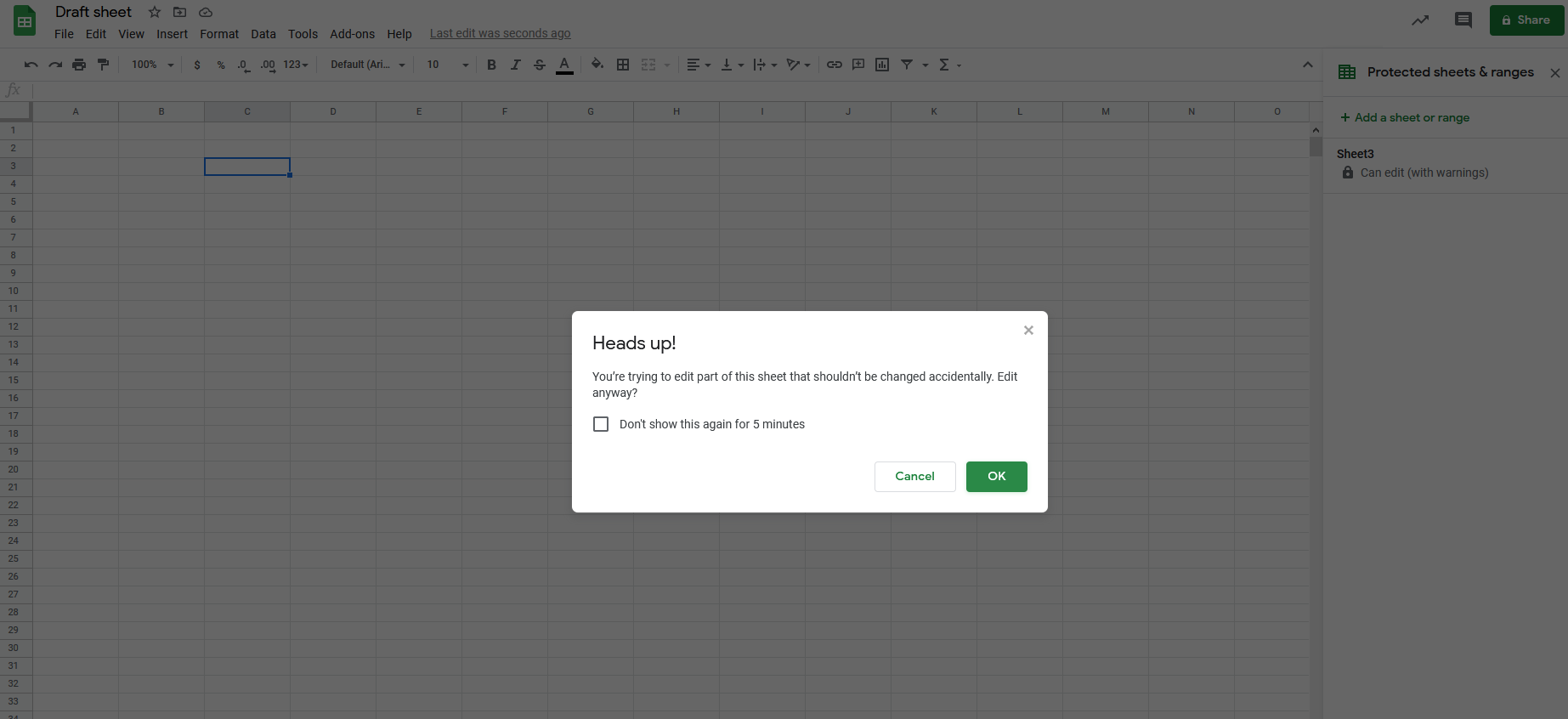
Task: Toggle italic formatting
Action: click(x=515, y=65)
